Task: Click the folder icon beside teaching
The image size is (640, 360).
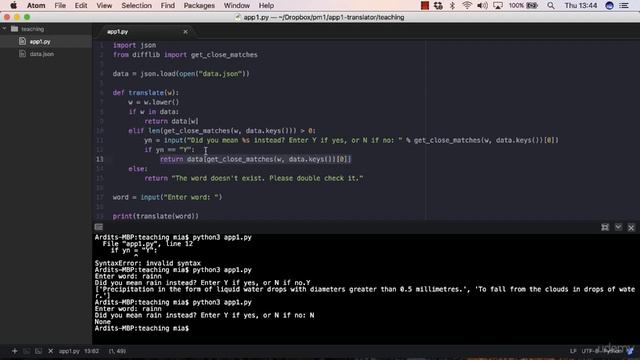Action: pyautogui.click(x=15, y=29)
